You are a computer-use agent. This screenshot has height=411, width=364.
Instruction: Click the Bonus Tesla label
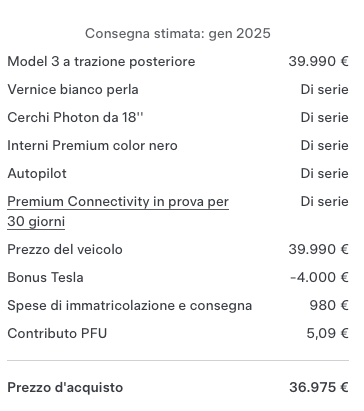coord(45,277)
